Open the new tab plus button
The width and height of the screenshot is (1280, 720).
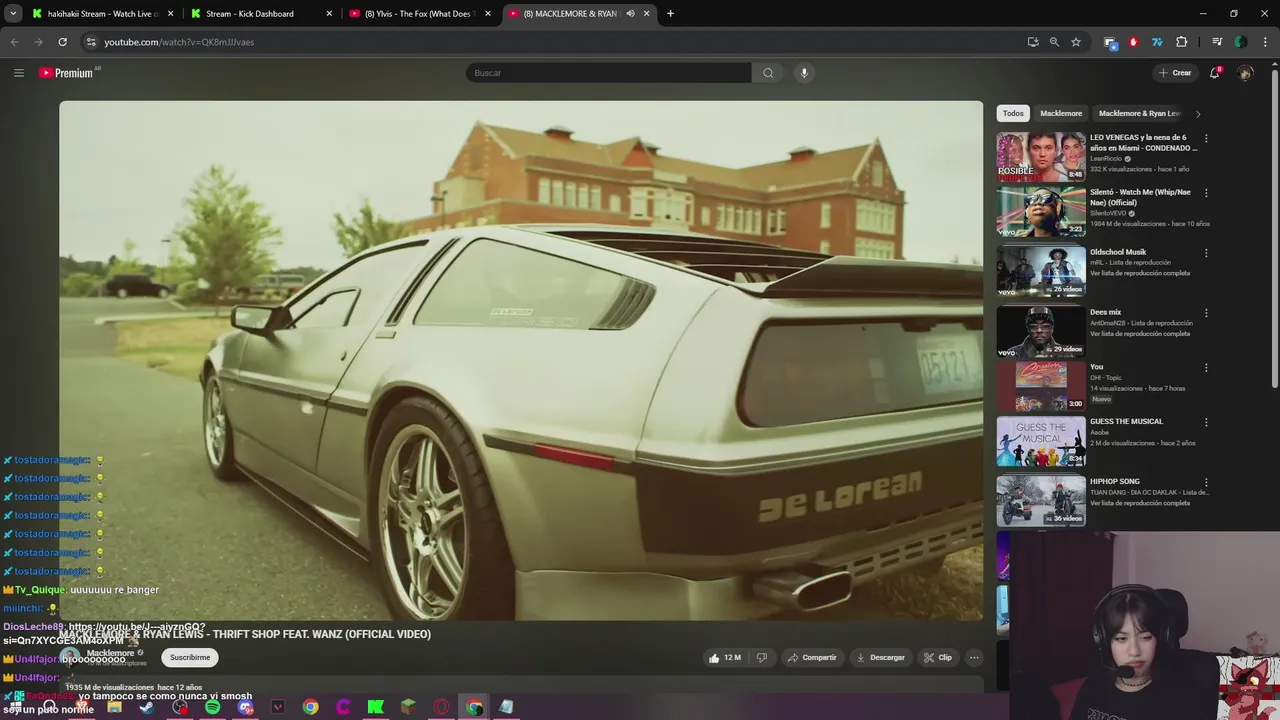click(670, 14)
